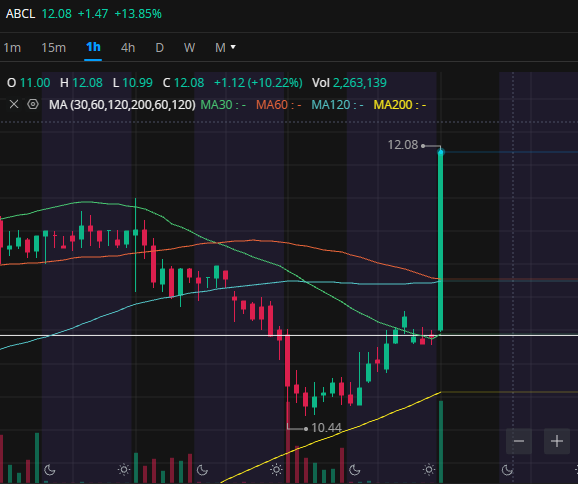The image size is (578, 484).
Task: Click the L 10.99 low value
Action: 133,83
